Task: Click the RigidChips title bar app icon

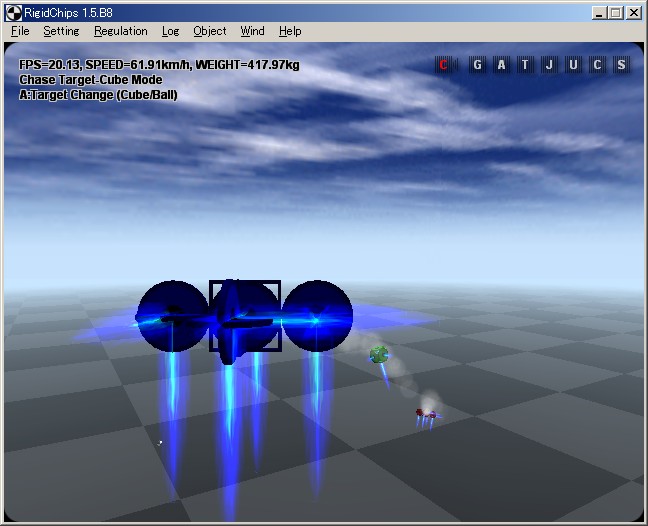Action: pos(13,12)
